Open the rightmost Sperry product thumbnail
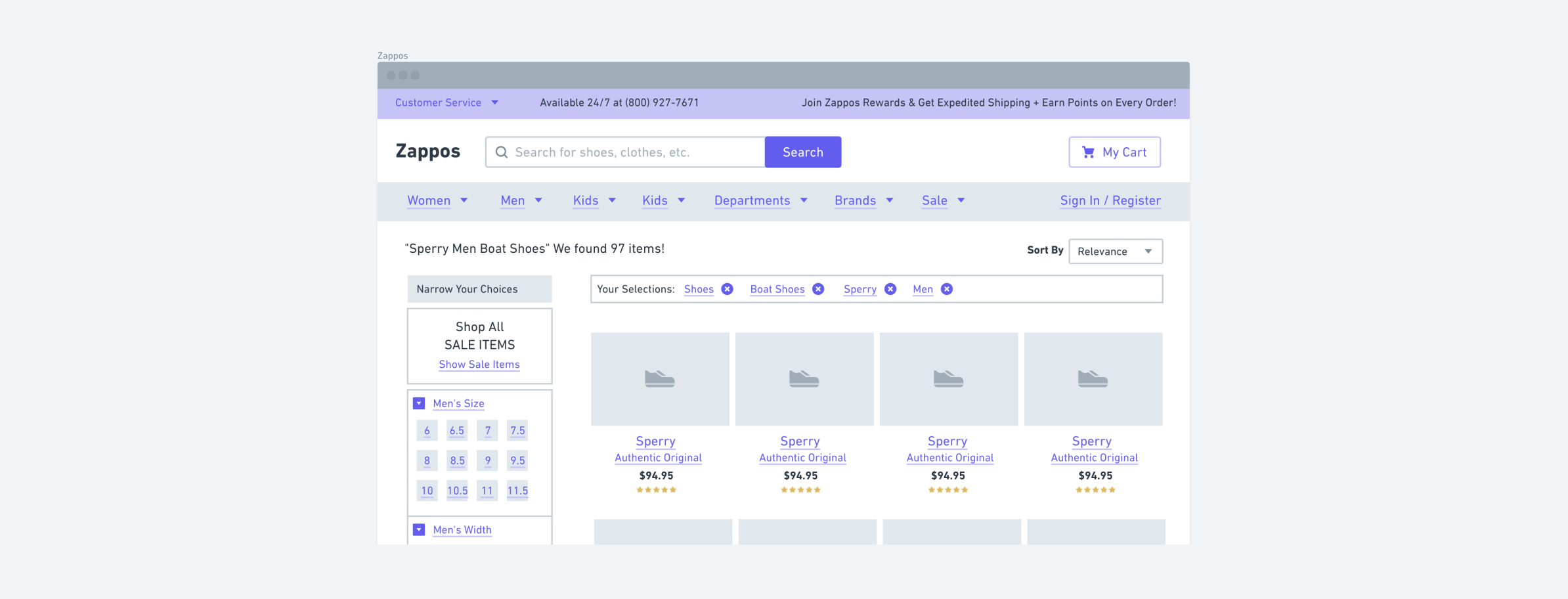1568x599 pixels. click(x=1093, y=379)
